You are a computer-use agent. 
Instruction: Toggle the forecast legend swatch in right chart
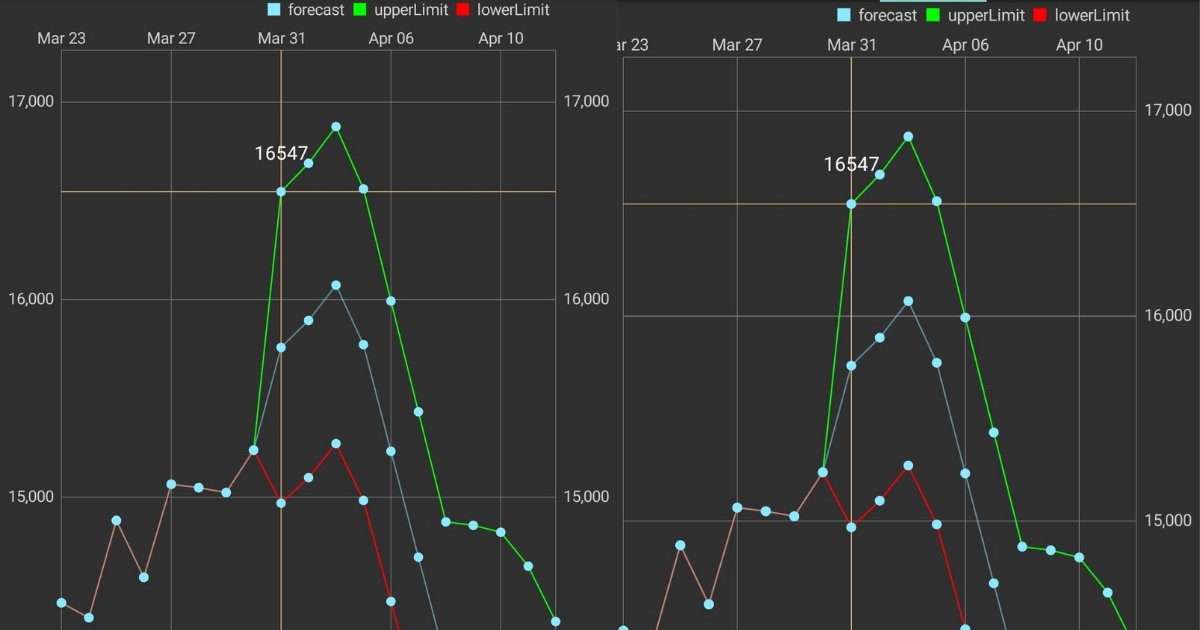844,15
